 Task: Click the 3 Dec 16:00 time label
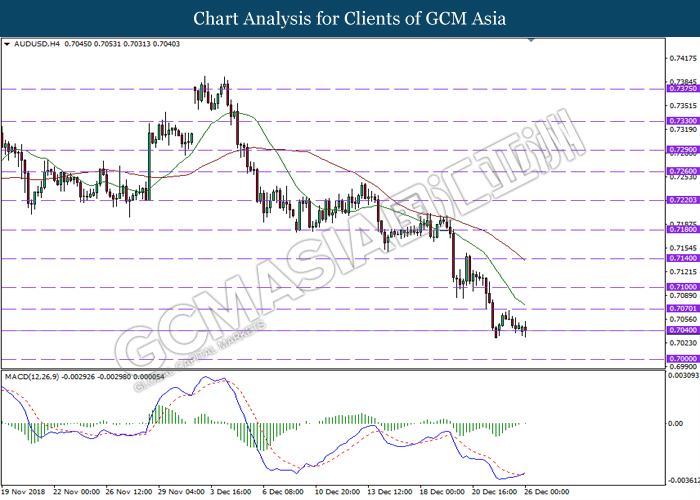(231, 492)
